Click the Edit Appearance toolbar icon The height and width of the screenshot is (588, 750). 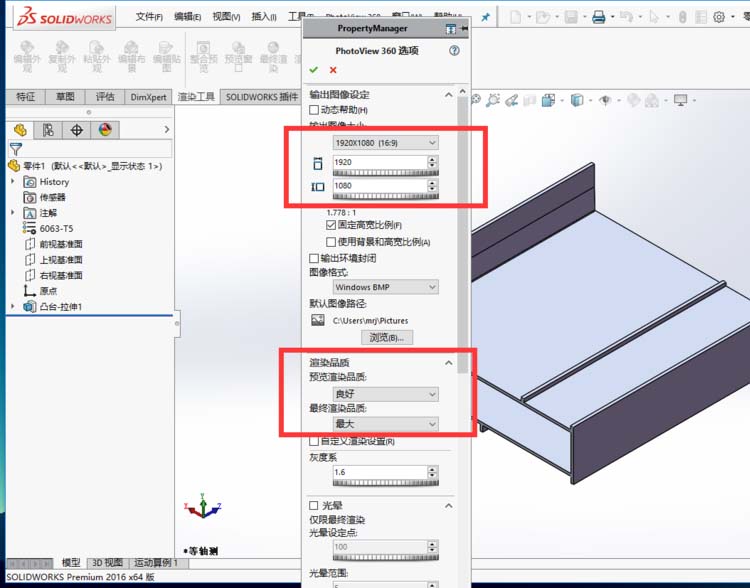[27, 57]
